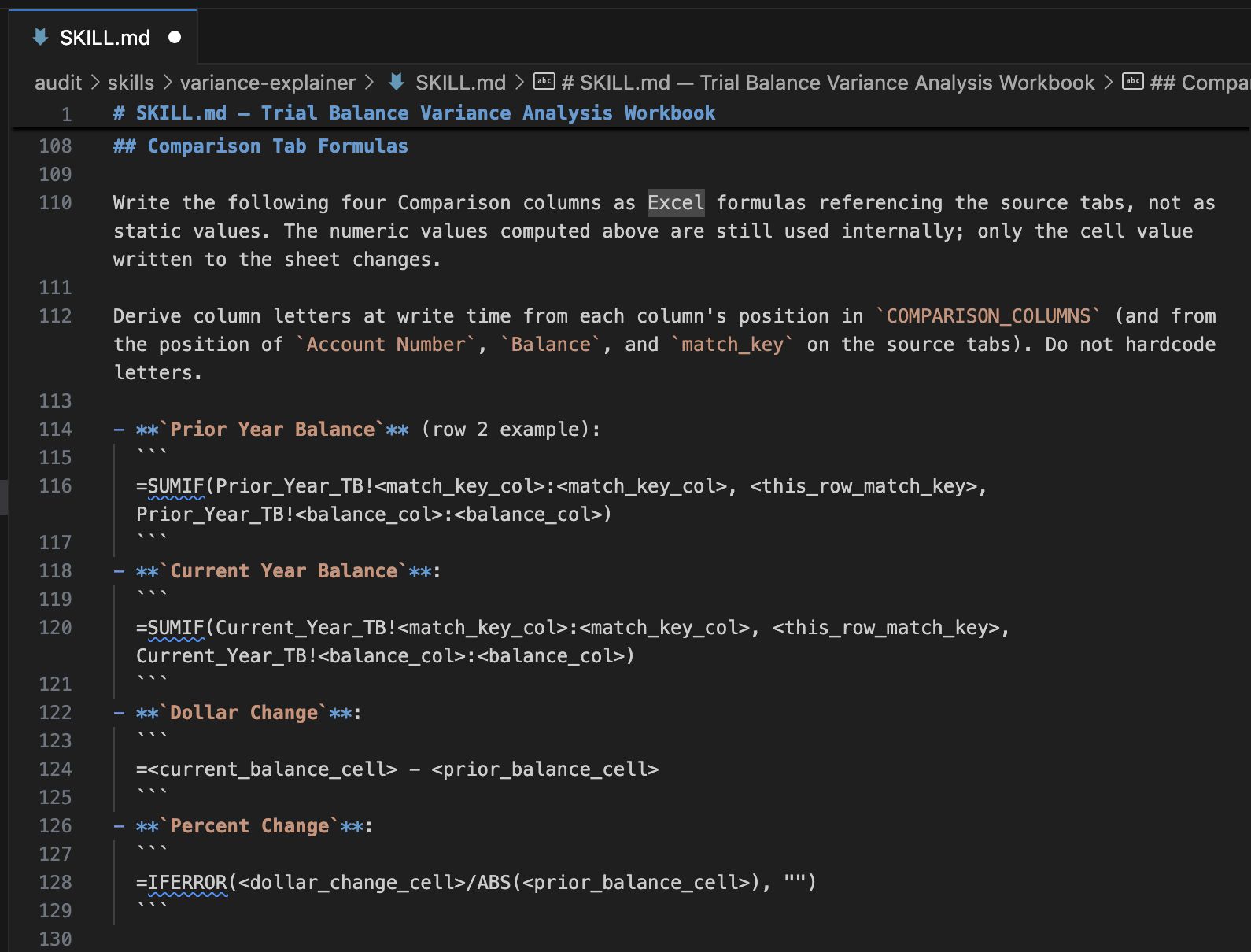
Task: Click line number 116 in the gutter
Action: (x=55, y=486)
